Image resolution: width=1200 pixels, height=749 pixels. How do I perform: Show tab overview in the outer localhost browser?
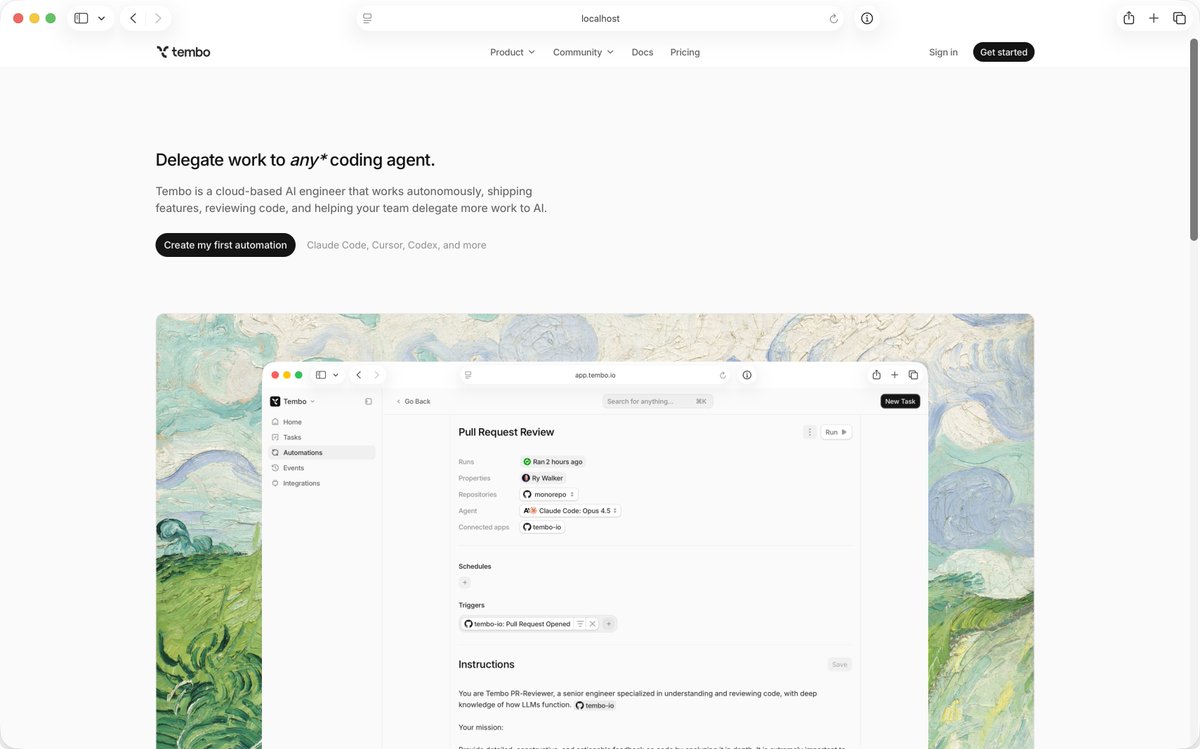(x=1177, y=18)
